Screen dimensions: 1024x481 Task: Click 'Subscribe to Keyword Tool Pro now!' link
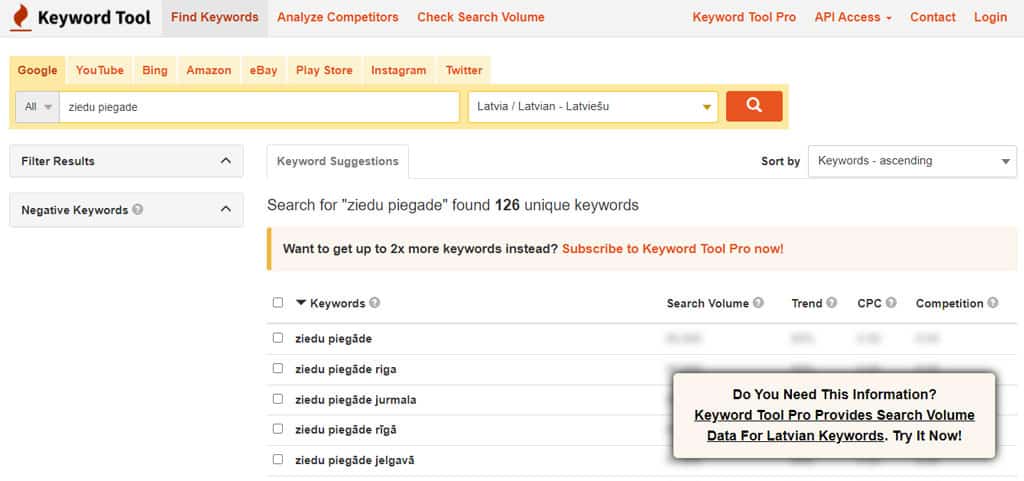point(673,249)
